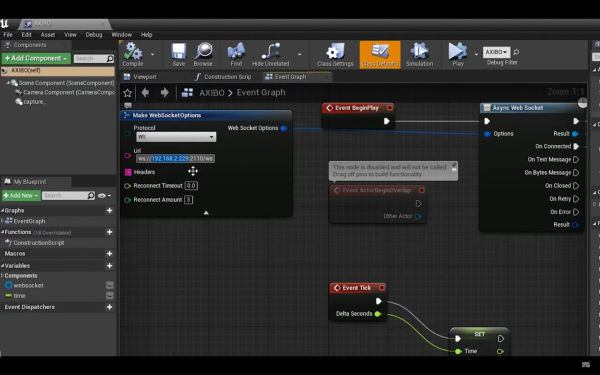
Task: Open the Window menu
Action: click(121, 34)
